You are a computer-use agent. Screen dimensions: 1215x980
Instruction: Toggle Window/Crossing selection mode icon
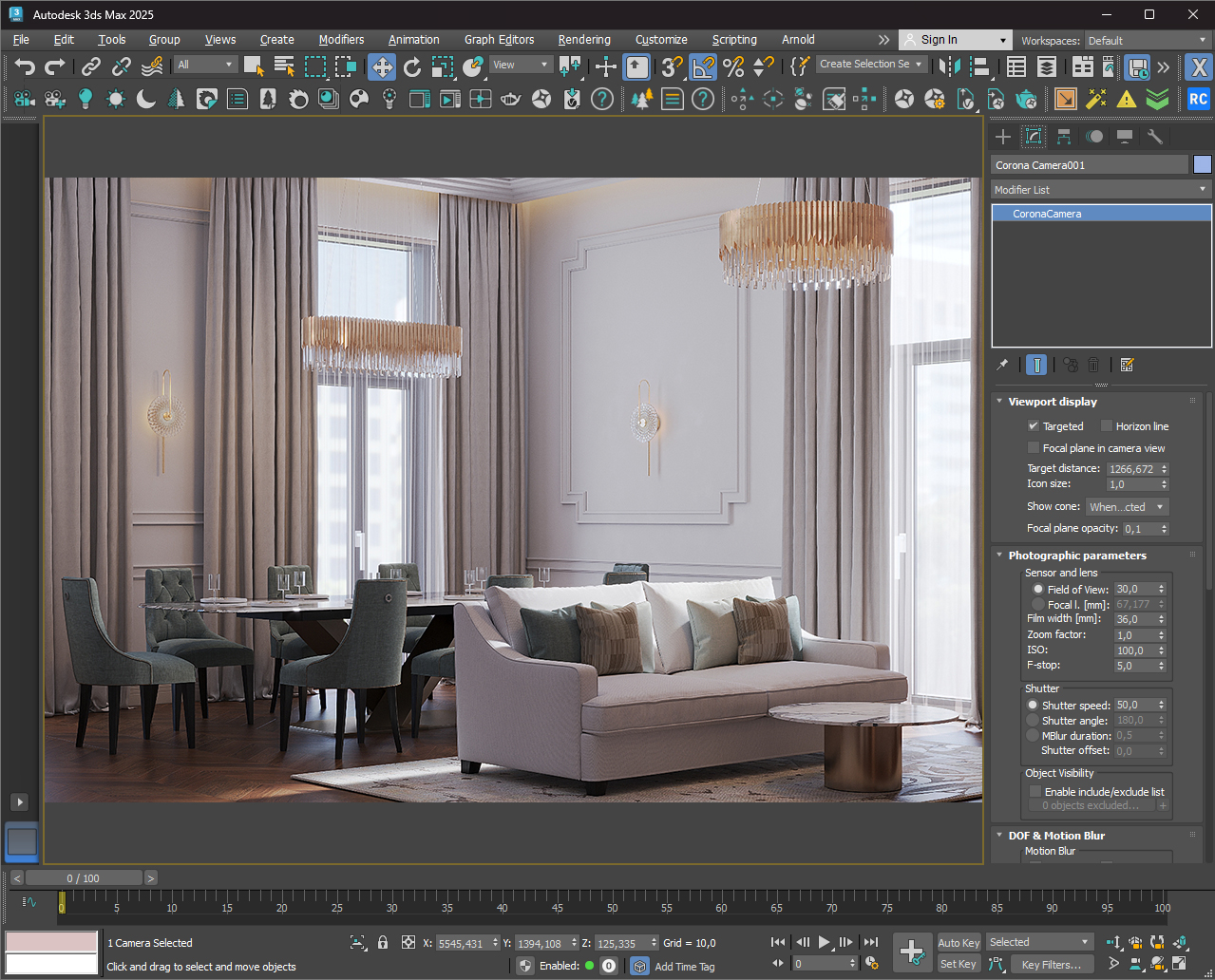coord(346,66)
